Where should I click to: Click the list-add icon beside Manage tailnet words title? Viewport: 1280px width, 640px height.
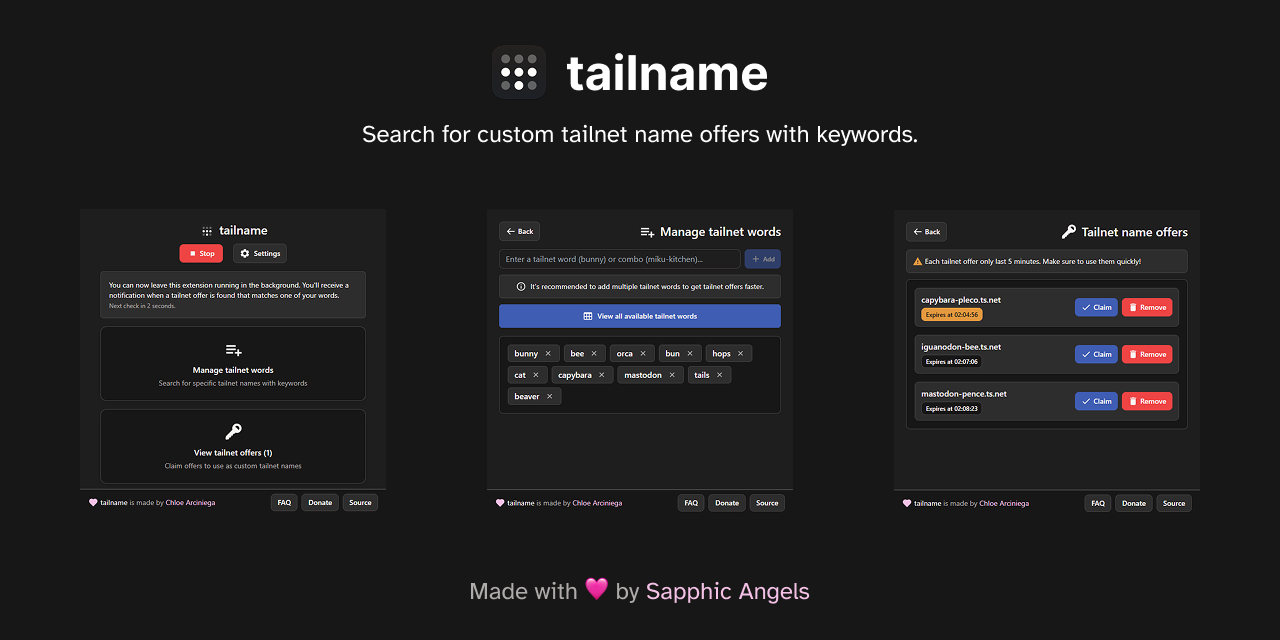[647, 232]
